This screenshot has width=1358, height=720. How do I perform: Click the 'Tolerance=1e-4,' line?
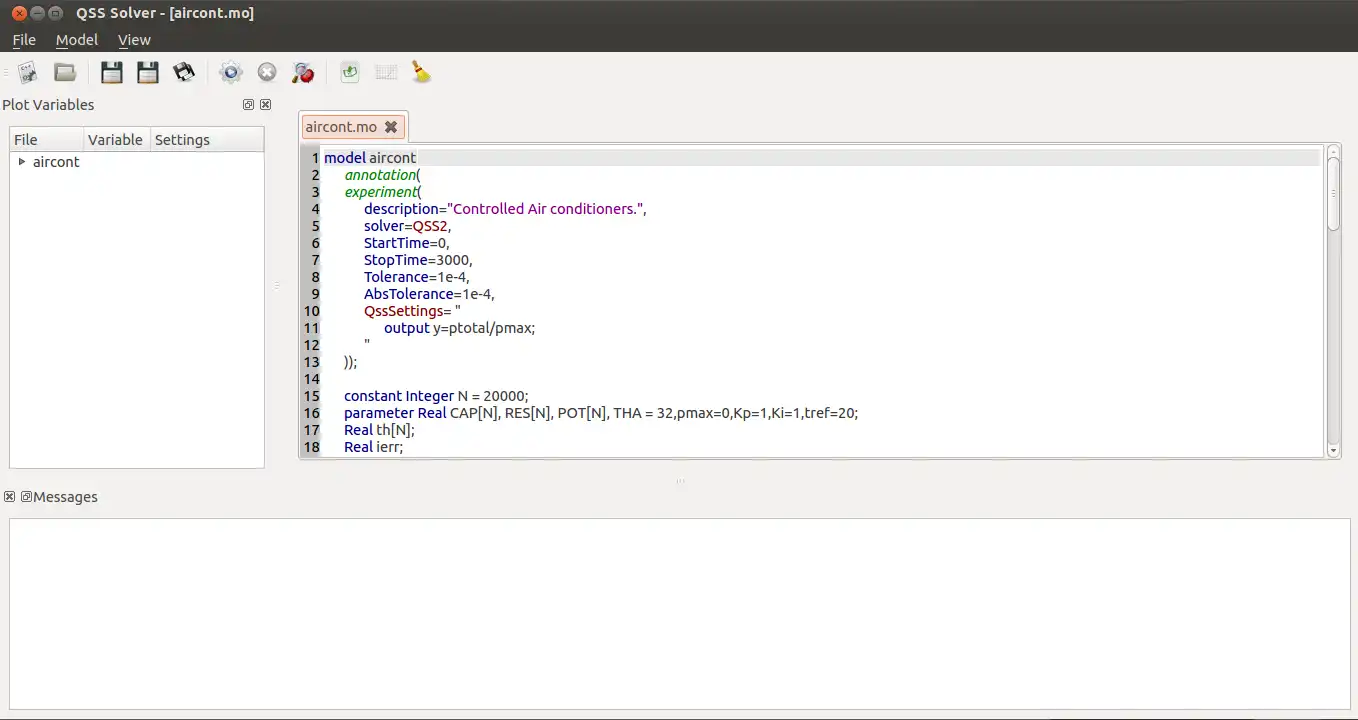[417, 277]
